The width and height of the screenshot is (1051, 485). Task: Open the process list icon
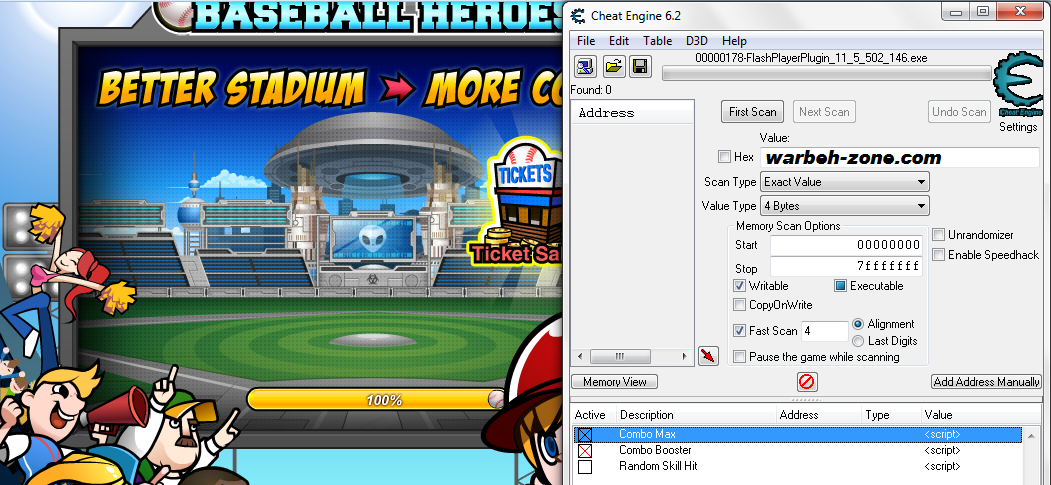585,66
